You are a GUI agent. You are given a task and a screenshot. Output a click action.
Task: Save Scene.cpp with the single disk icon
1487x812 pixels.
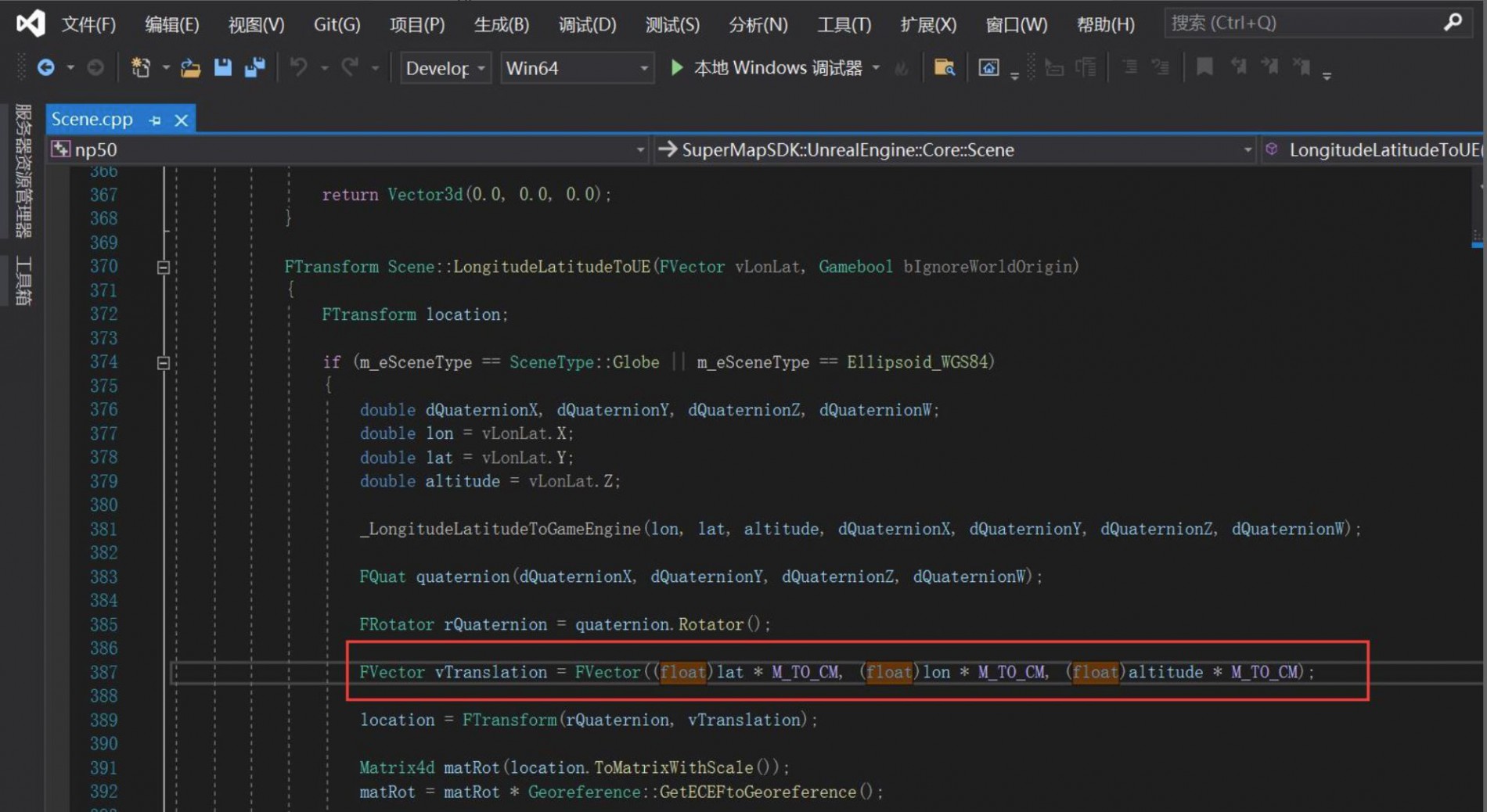pyautogui.click(x=223, y=68)
